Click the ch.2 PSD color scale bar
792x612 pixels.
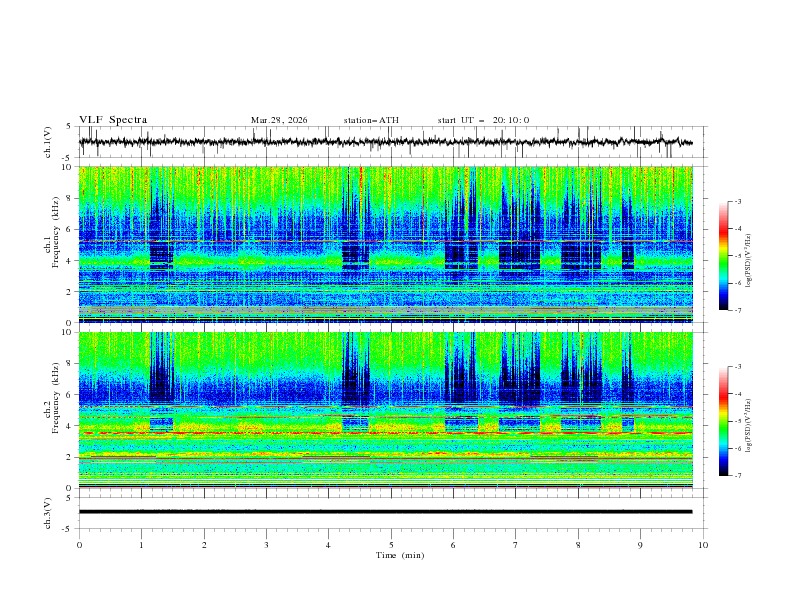(723, 421)
